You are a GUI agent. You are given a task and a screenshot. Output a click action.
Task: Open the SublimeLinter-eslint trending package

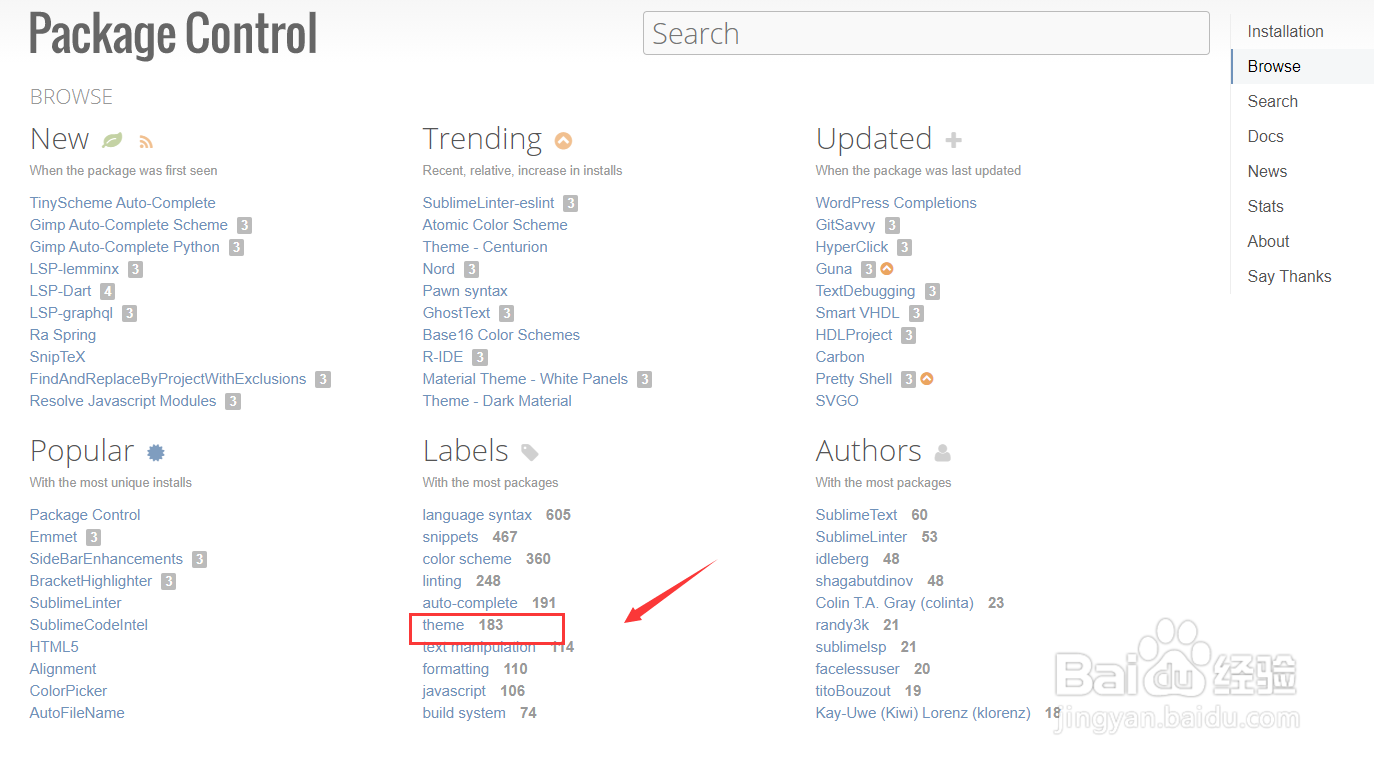click(x=490, y=203)
